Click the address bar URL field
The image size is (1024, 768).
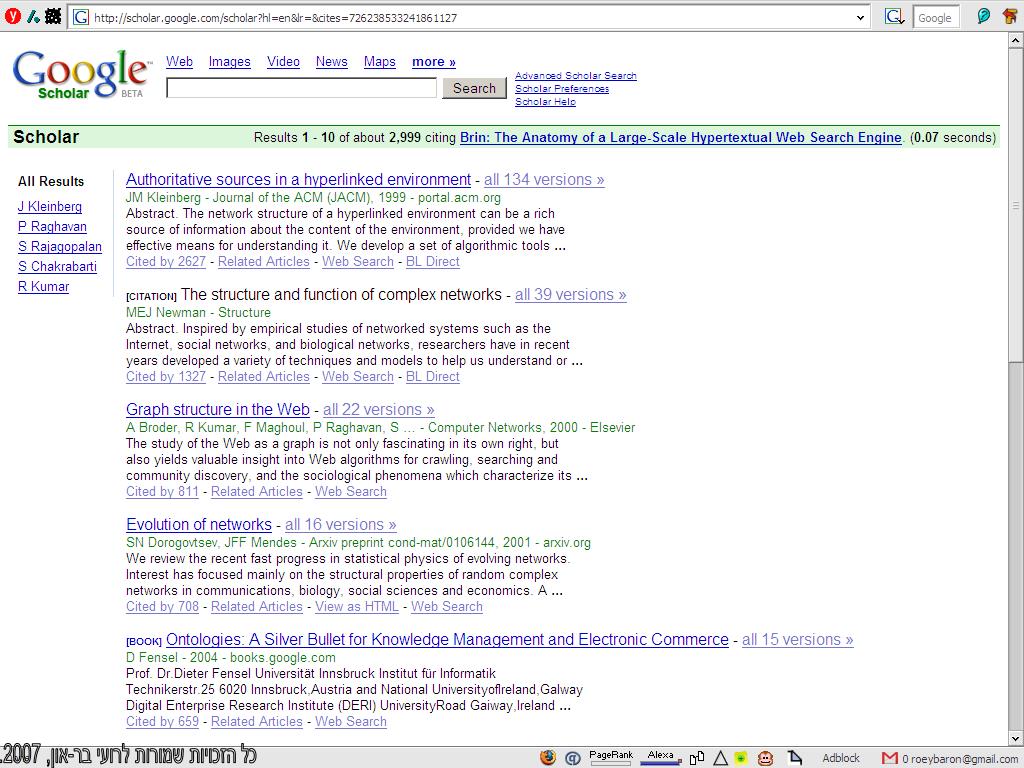click(x=470, y=18)
